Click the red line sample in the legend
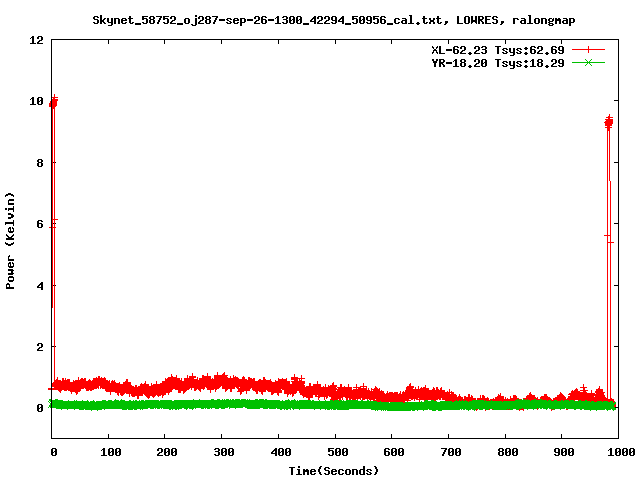Viewport: 640px width, 480px height. pos(588,50)
